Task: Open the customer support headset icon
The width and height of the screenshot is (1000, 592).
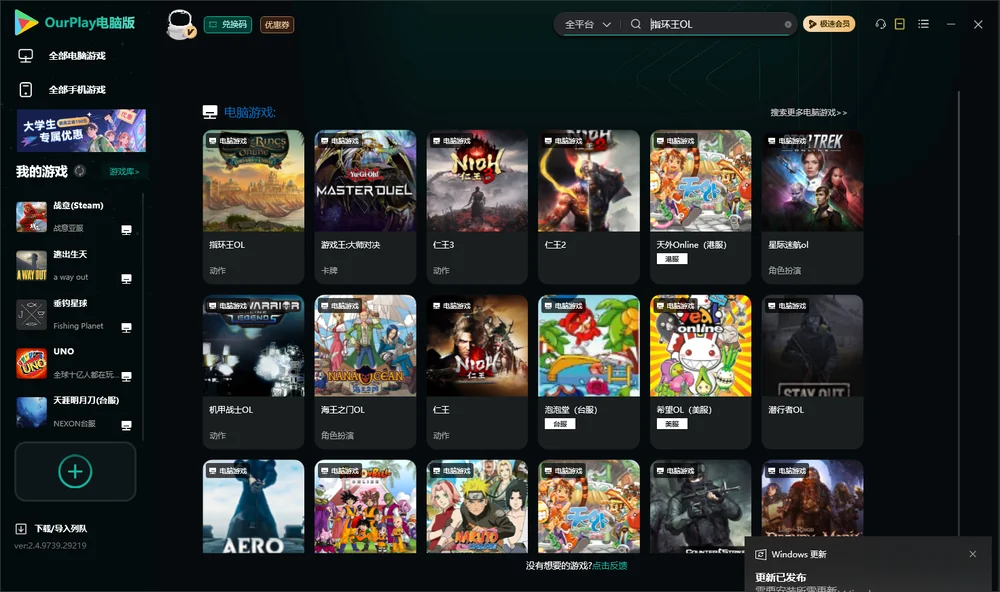Action: tap(880, 24)
